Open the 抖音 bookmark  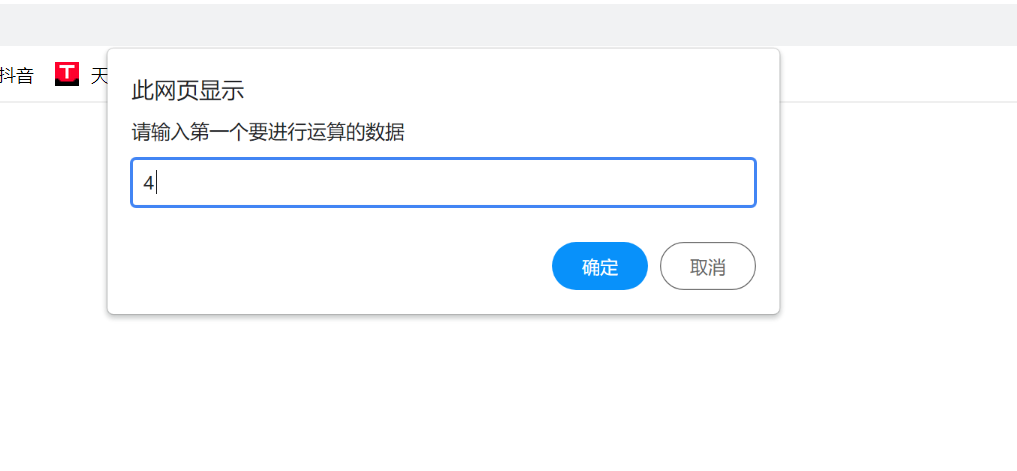pos(16,74)
